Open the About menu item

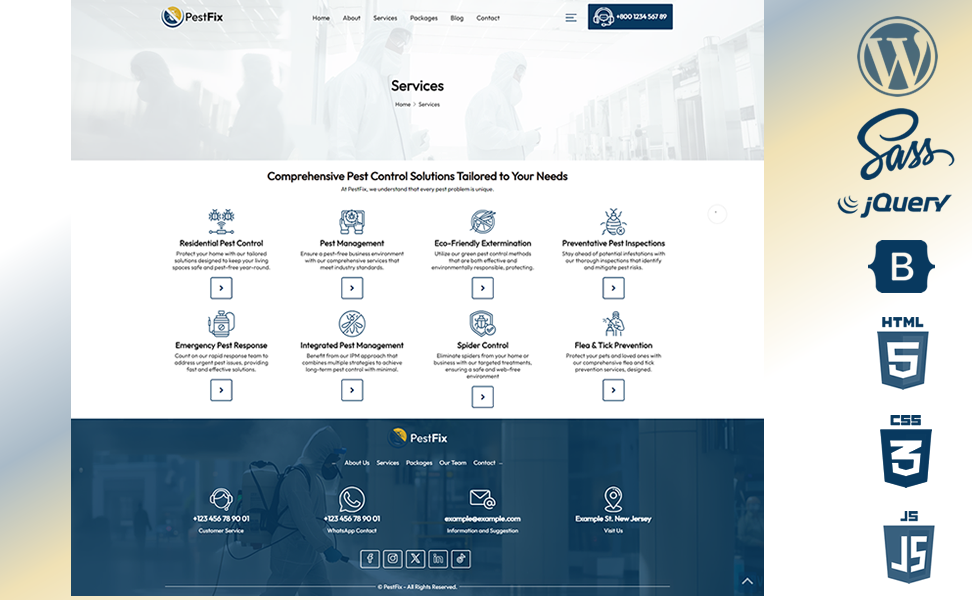click(351, 18)
